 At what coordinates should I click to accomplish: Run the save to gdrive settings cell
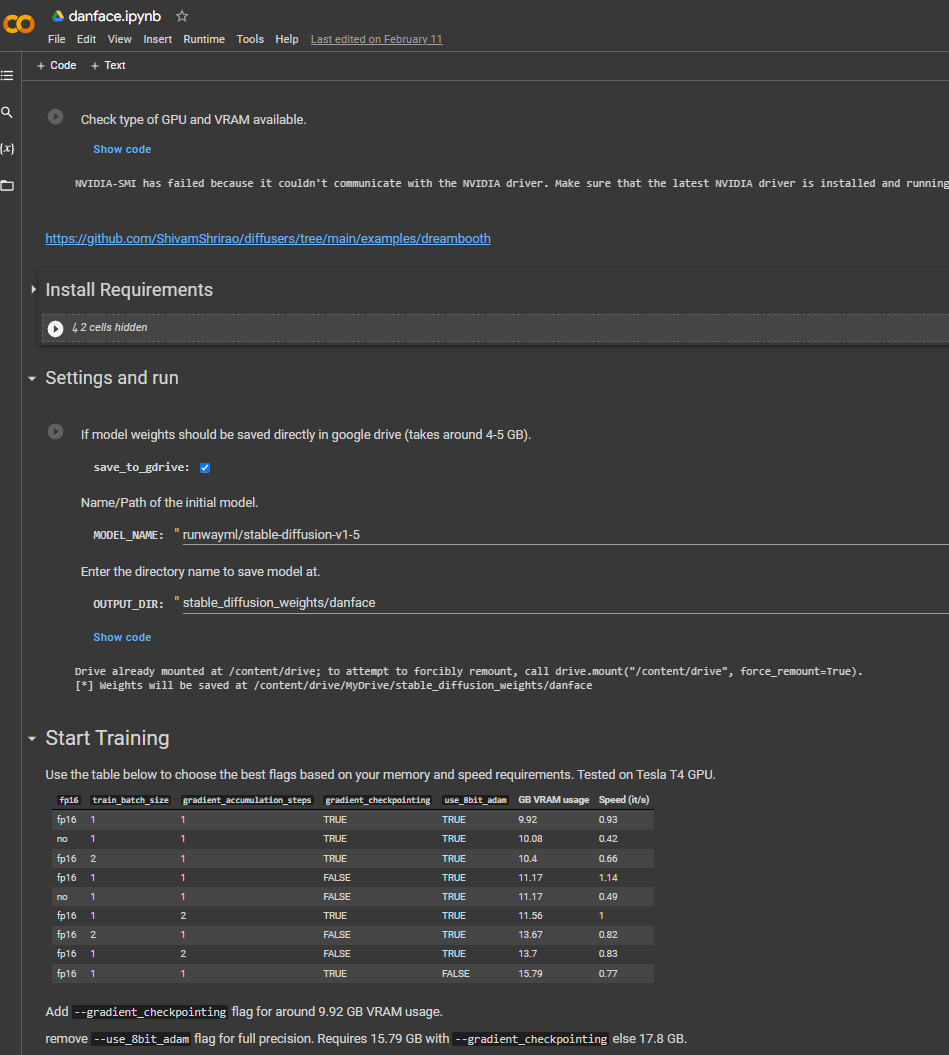56,431
